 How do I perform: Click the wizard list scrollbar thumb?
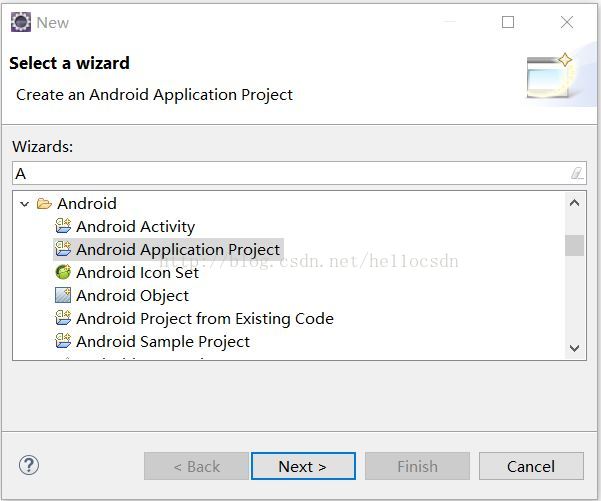[574, 245]
